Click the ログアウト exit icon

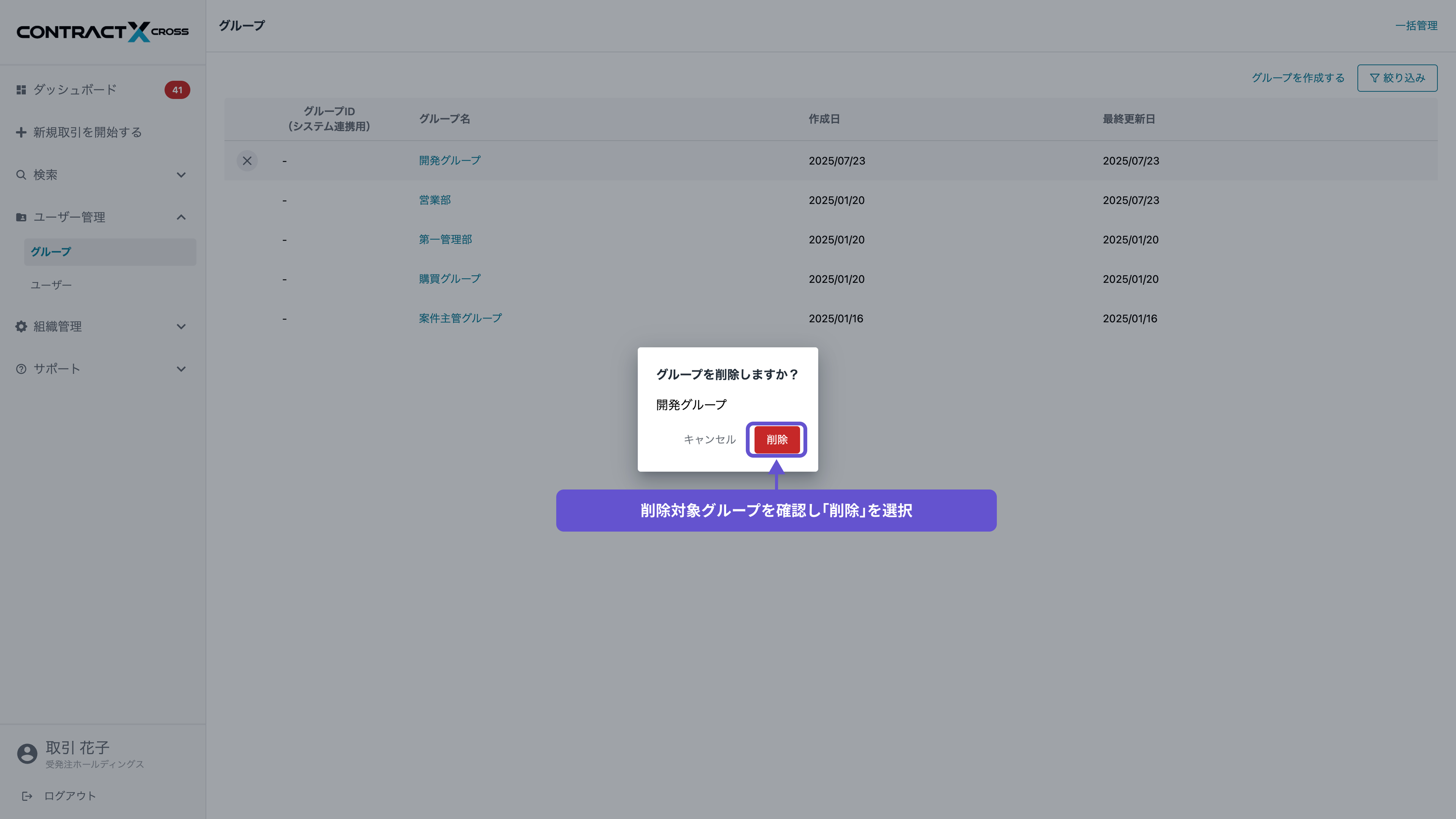tap(27, 796)
